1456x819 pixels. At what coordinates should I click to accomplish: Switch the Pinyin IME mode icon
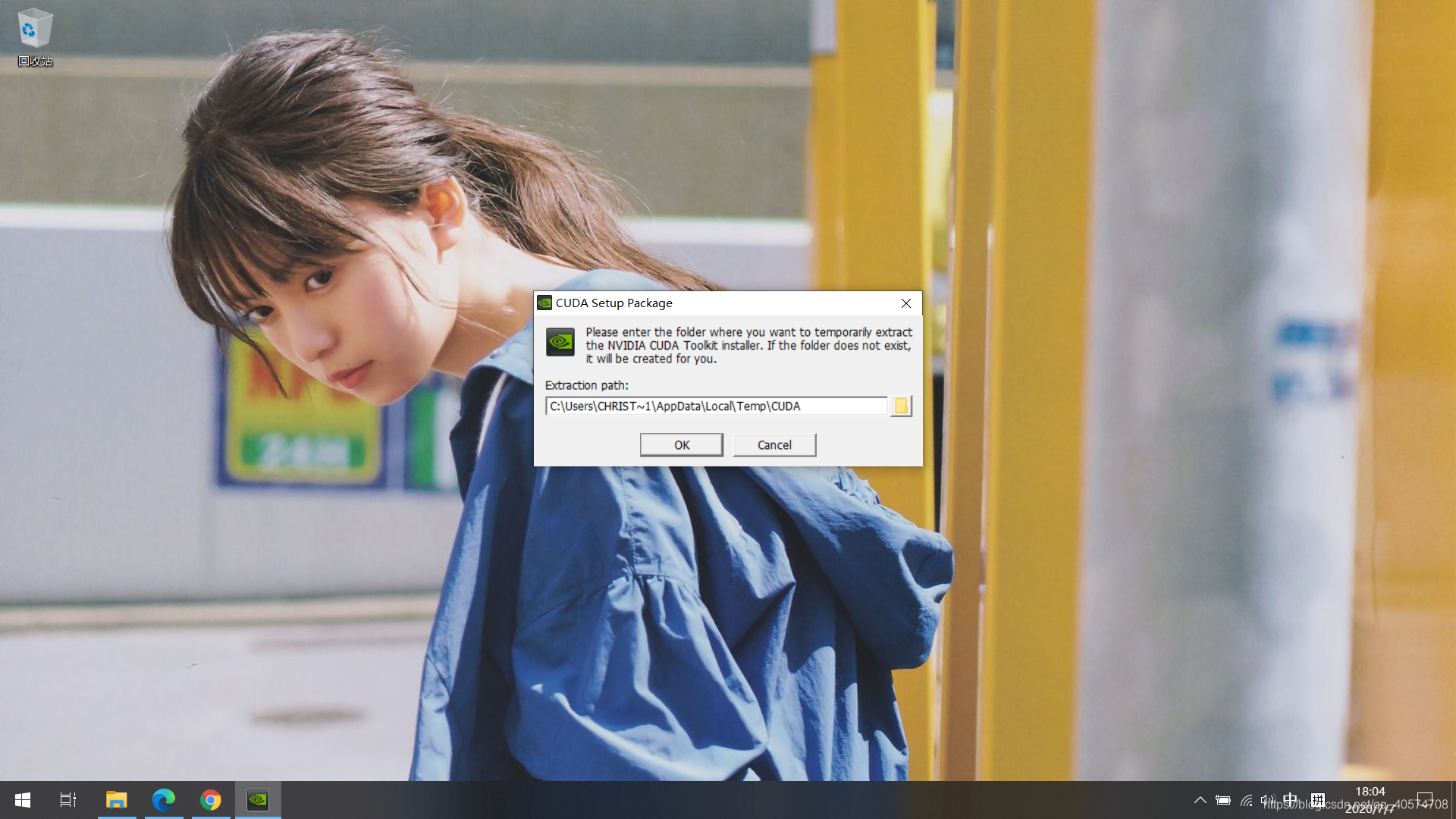pos(1318,800)
